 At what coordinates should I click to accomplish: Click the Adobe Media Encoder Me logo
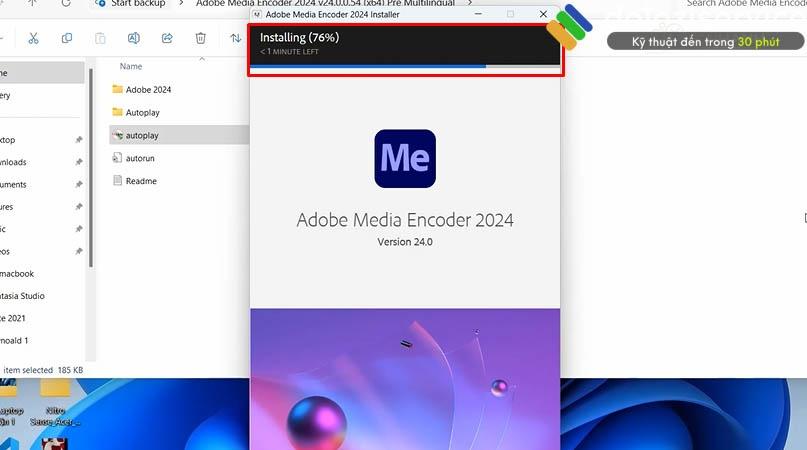(x=404, y=159)
